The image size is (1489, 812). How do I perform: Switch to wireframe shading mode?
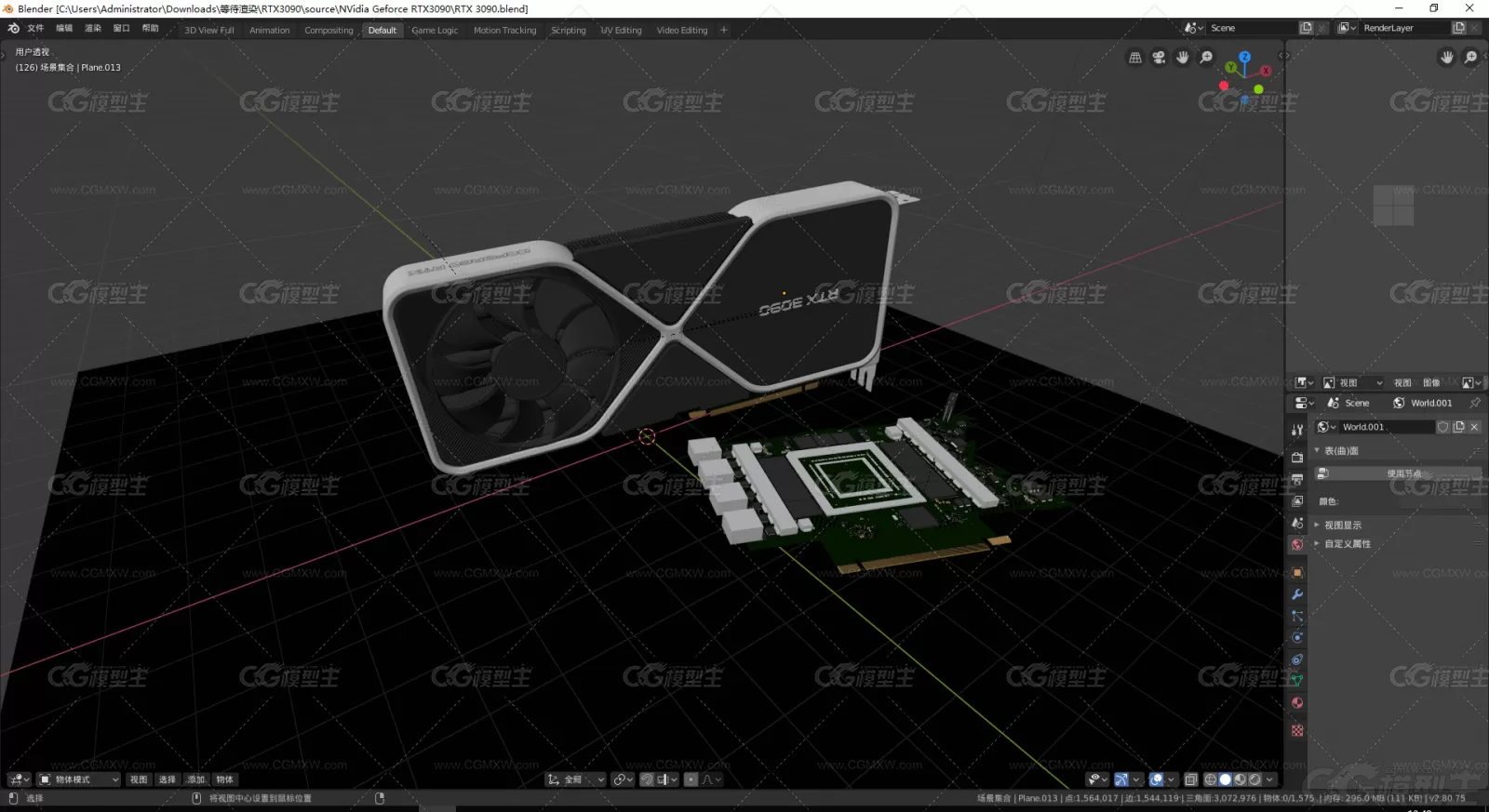(x=1211, y=779)
